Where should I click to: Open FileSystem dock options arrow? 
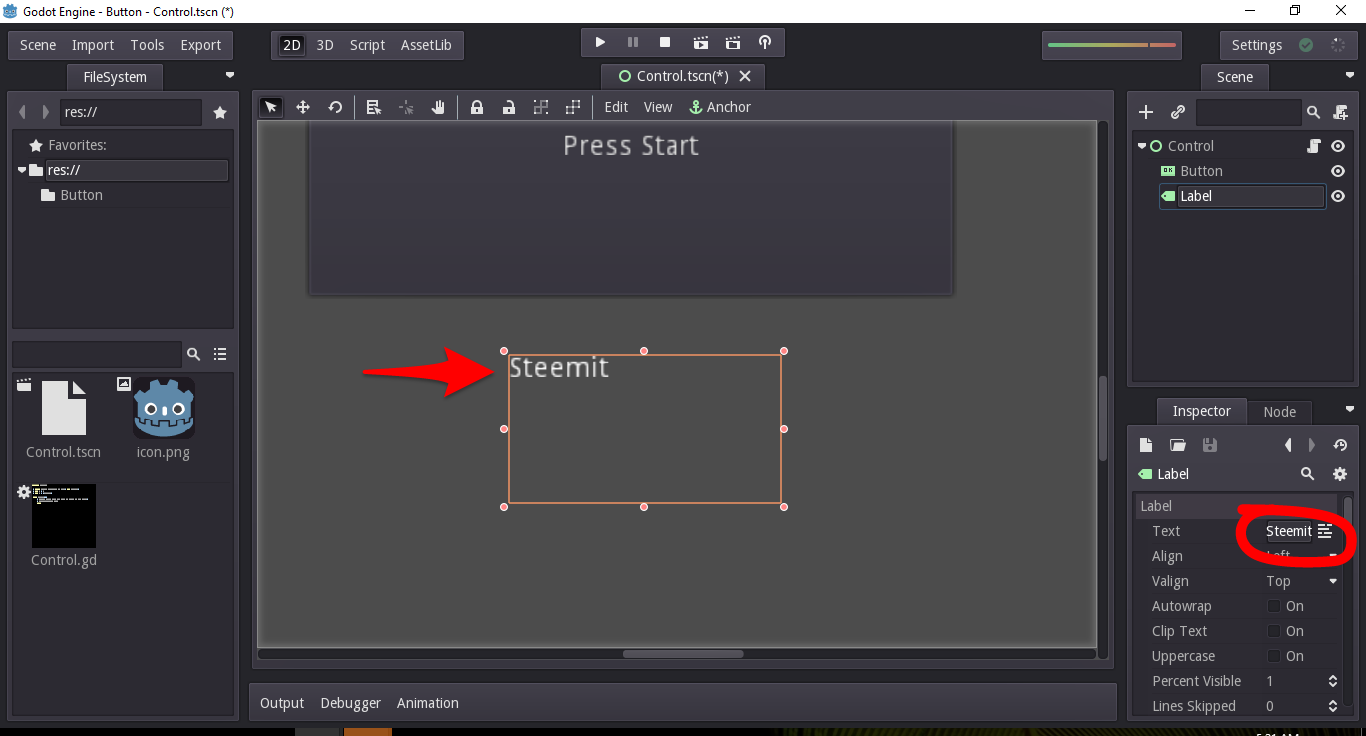tap(230, 75)
